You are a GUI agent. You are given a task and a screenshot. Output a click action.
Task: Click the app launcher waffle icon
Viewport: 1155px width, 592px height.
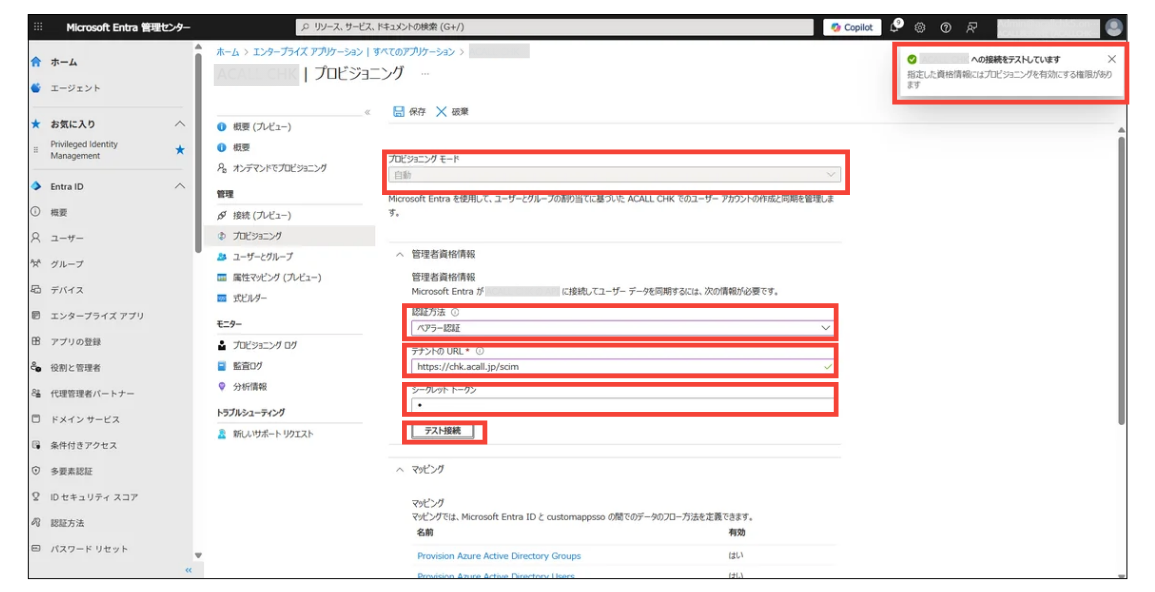tap(38, 27)
